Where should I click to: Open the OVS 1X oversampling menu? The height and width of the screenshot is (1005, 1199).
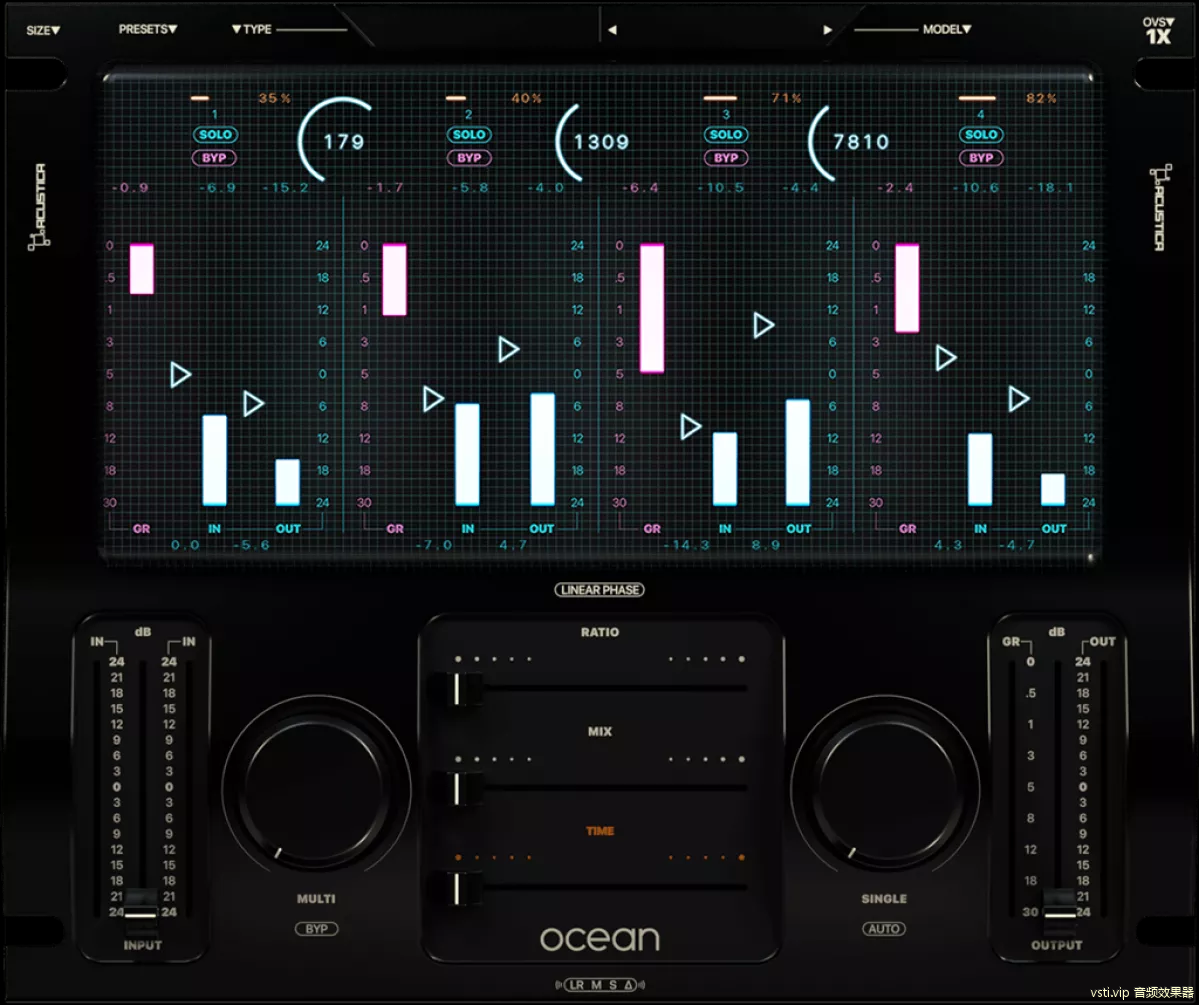click(x=1158, y=31)
